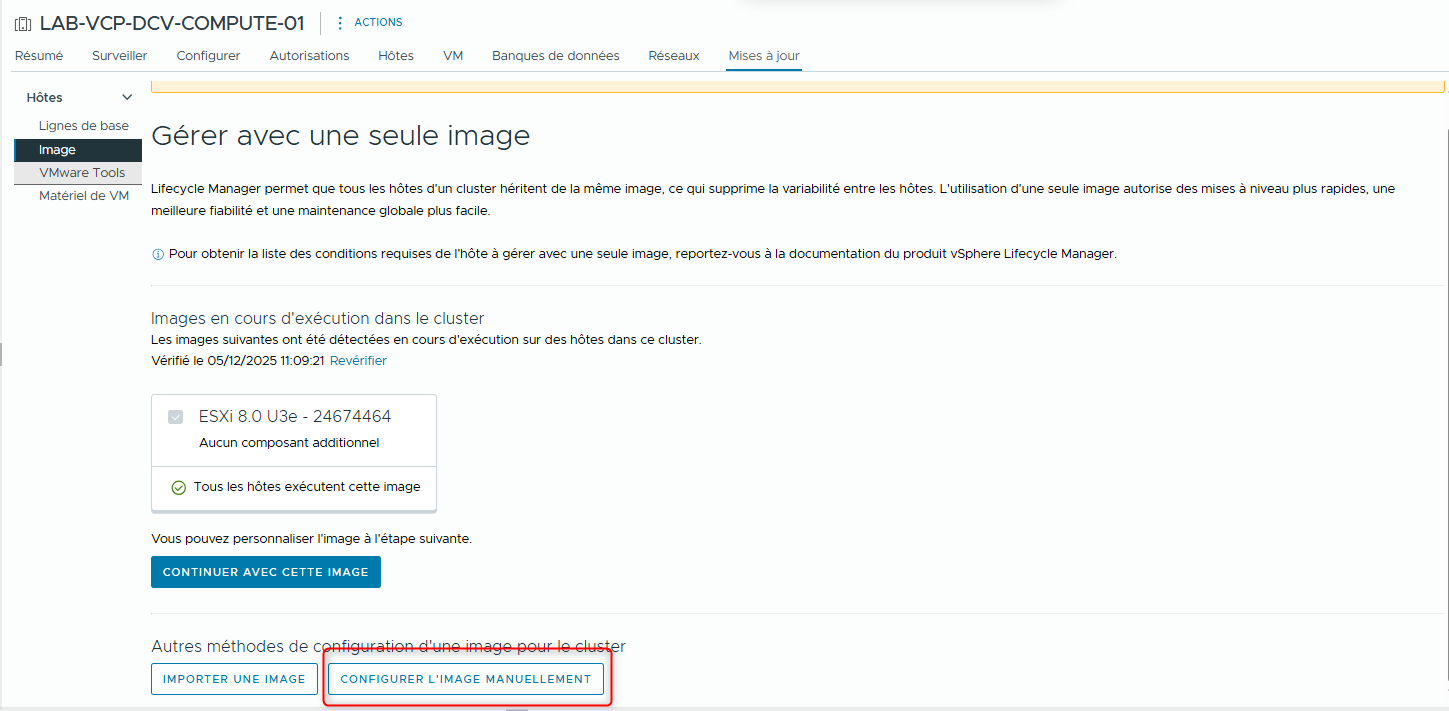1449x711 pixels.
Task: Click the Revérifier link
Action: click(357, 362)
